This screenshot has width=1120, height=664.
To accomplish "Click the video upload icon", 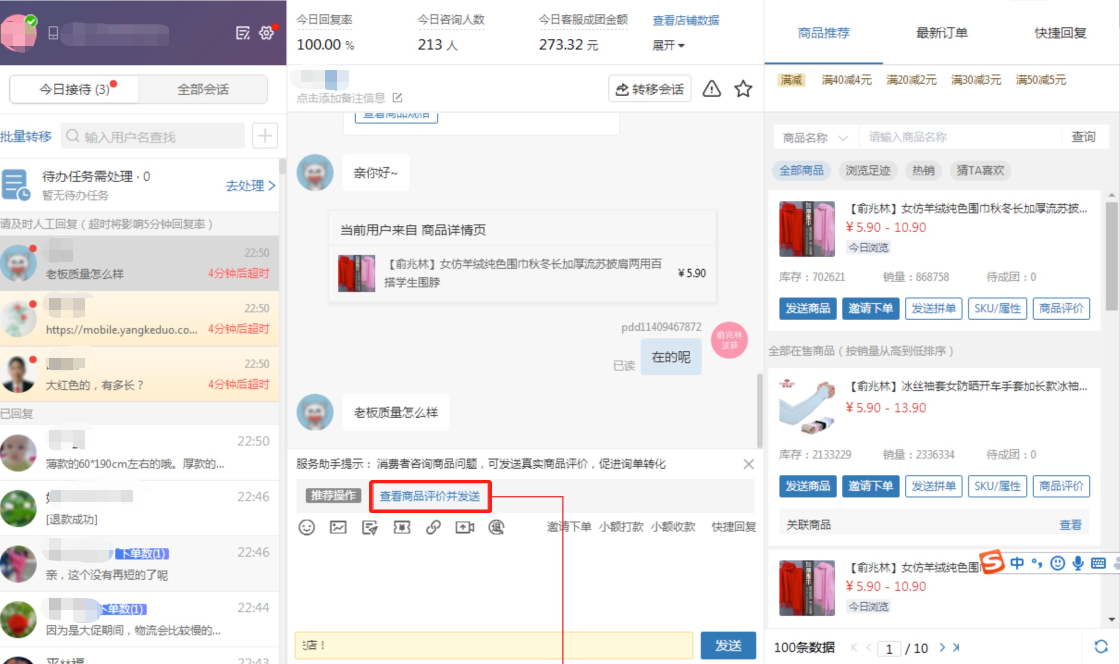I will click(x=465, y=527).
